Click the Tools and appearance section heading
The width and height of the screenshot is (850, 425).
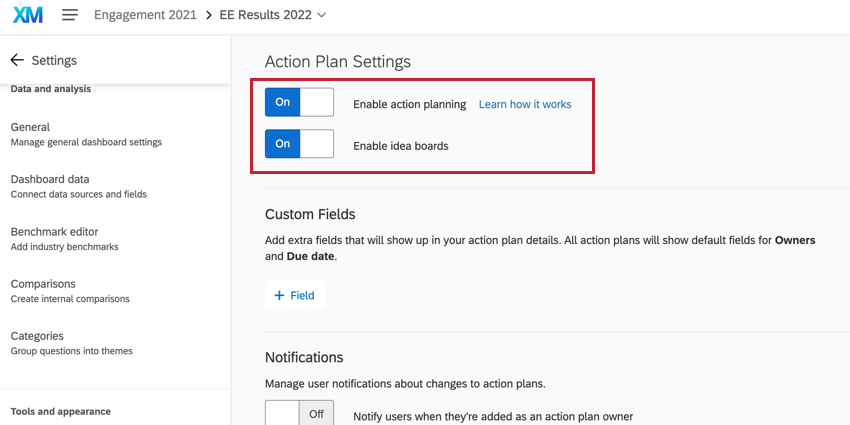point(60,411)
